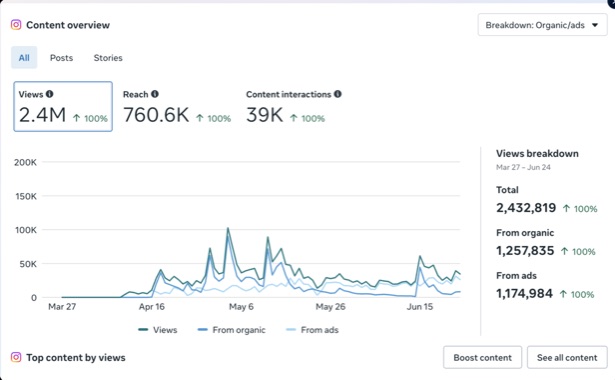Select the Content interactions 39K metric
This screenshot has height=380, width=615.
point(294,106)
